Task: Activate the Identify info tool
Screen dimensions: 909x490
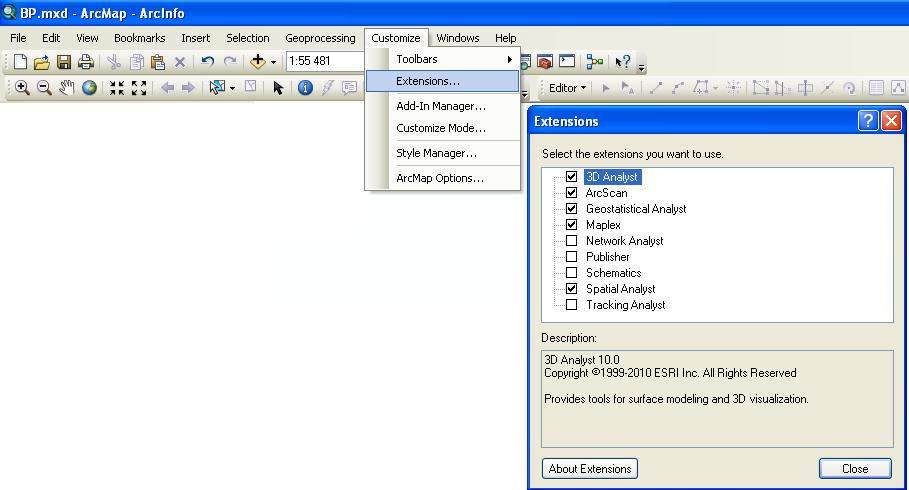Action: coord(305,88)
